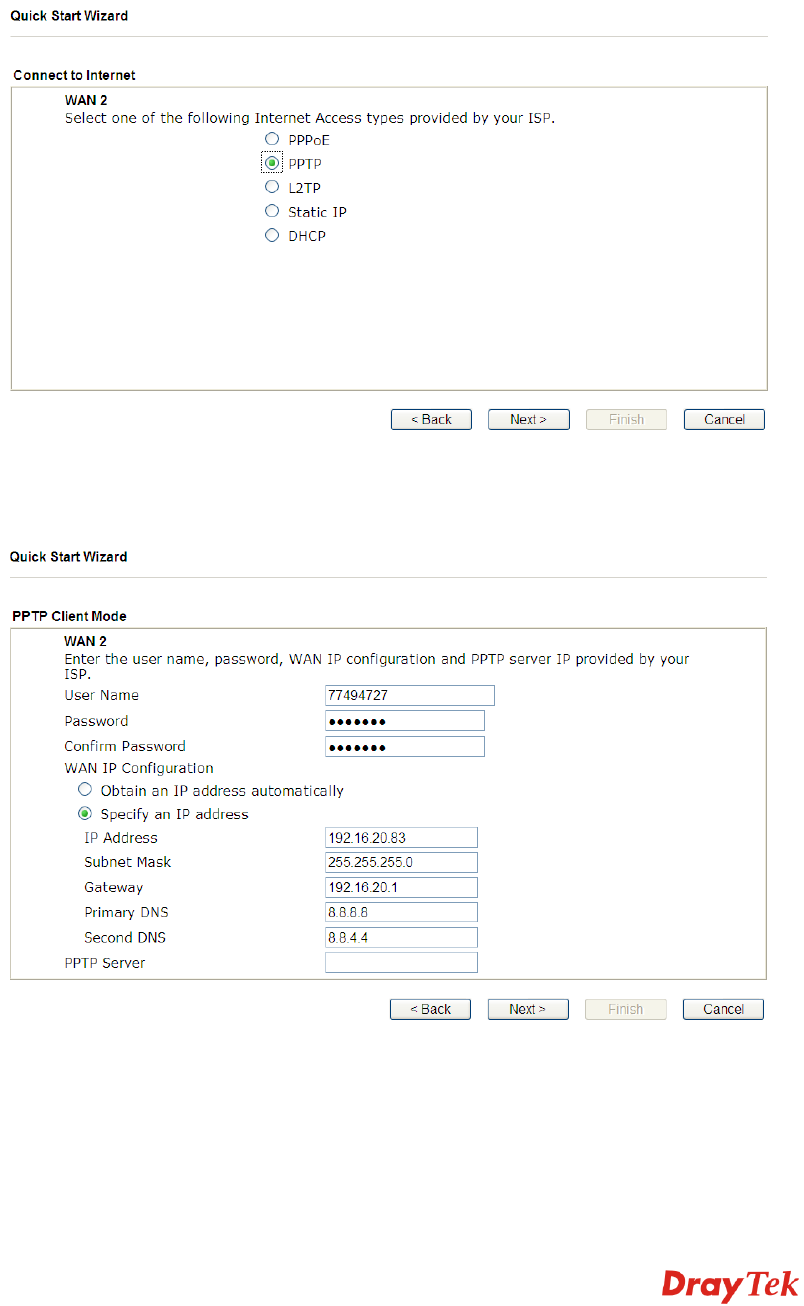Image resolution: width=804 pixels, height=1306 pixels.
Task: Click the 'WAN IP Configuration' label
Action: pyautogui.click(x=139, y=769)
